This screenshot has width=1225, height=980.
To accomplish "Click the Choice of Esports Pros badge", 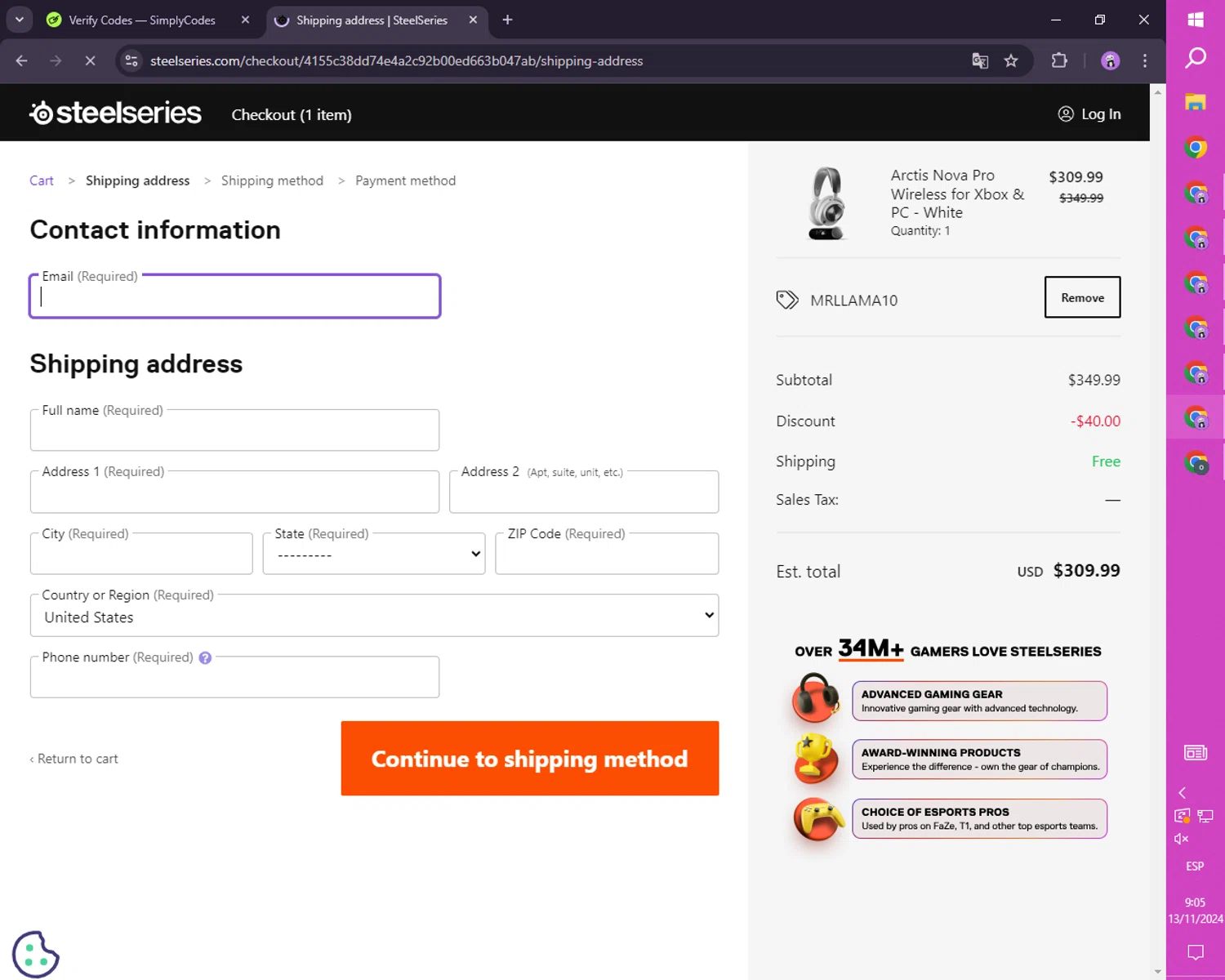I will pos(979,818).
